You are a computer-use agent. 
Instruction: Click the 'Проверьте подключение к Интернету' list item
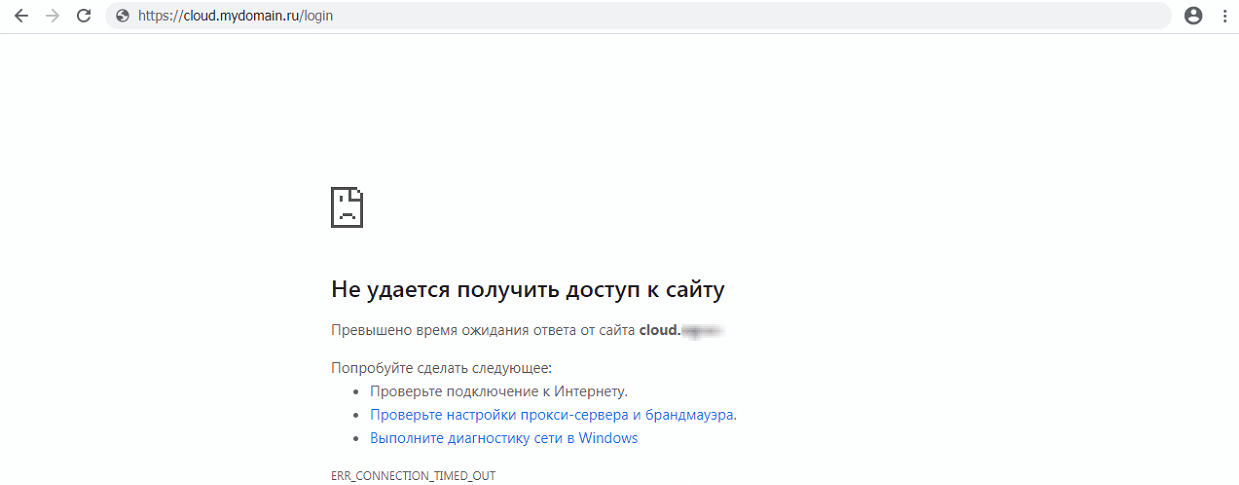coord(498,391)
